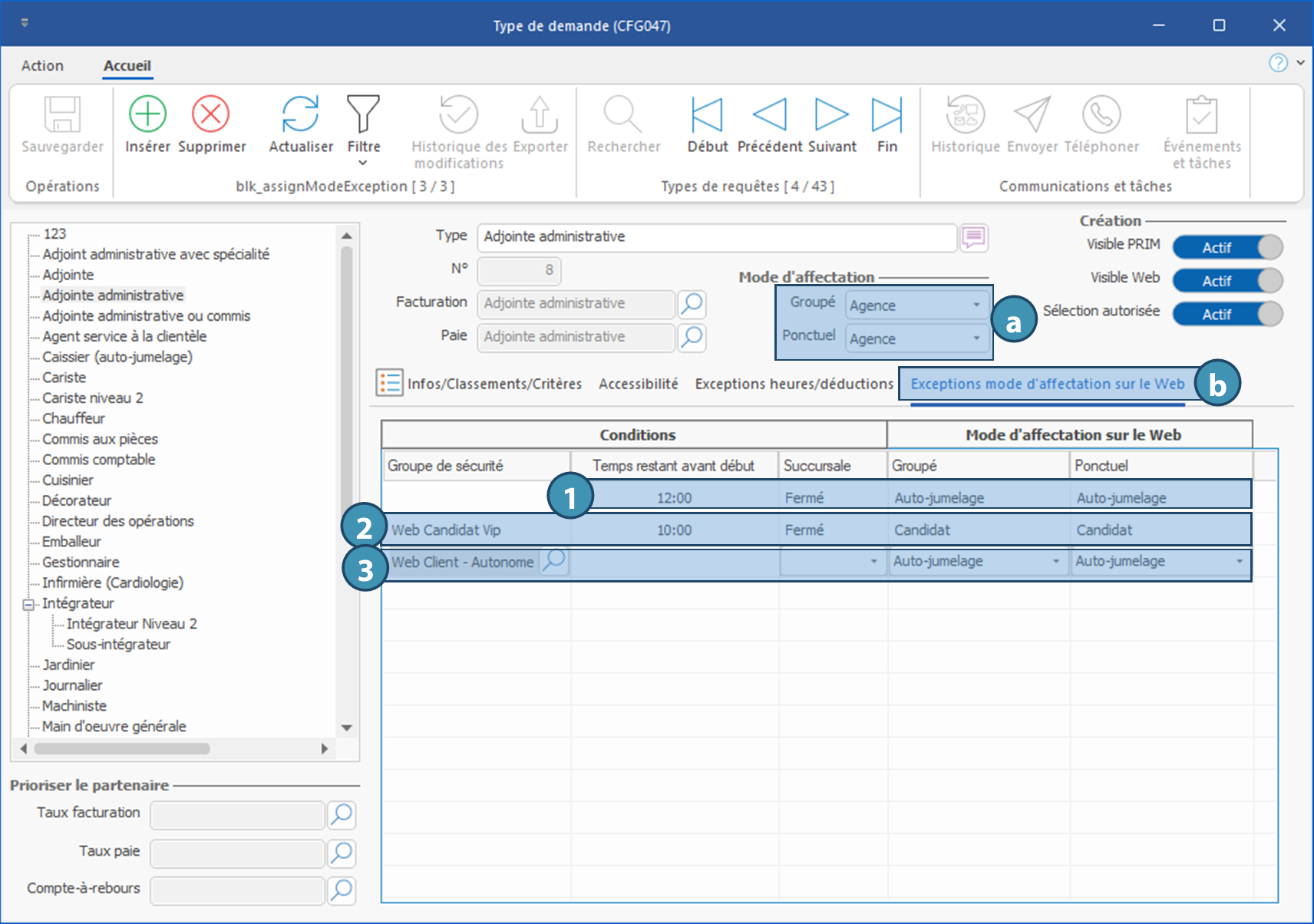Open the Facturation lookup magnifier
Screen dimensions: 1314x924
[x=692, y=304]
